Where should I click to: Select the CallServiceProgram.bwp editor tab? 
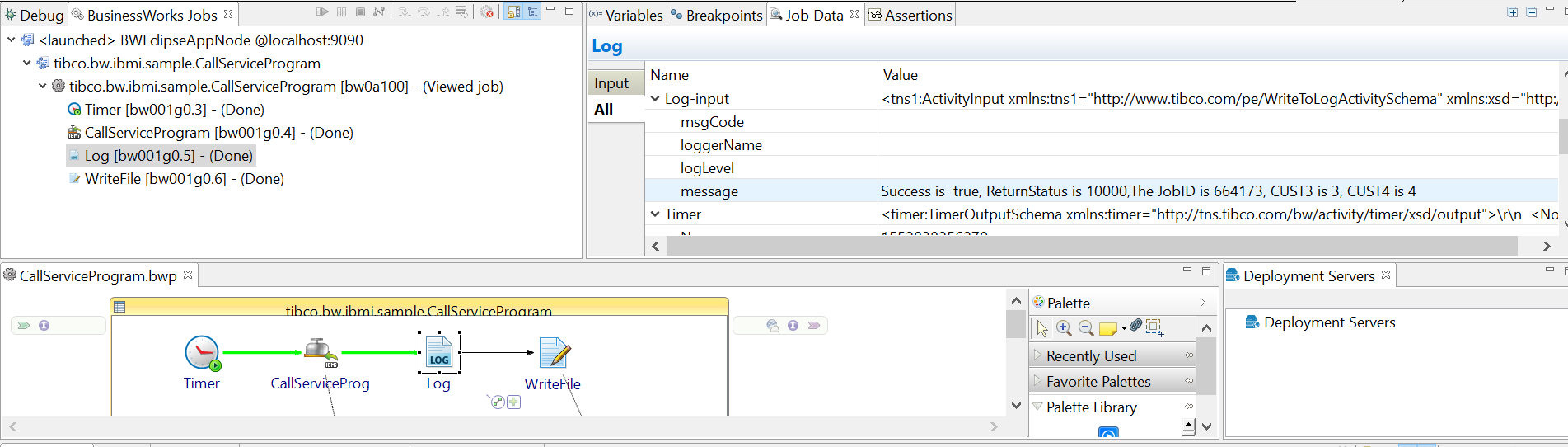click(98, 275)
